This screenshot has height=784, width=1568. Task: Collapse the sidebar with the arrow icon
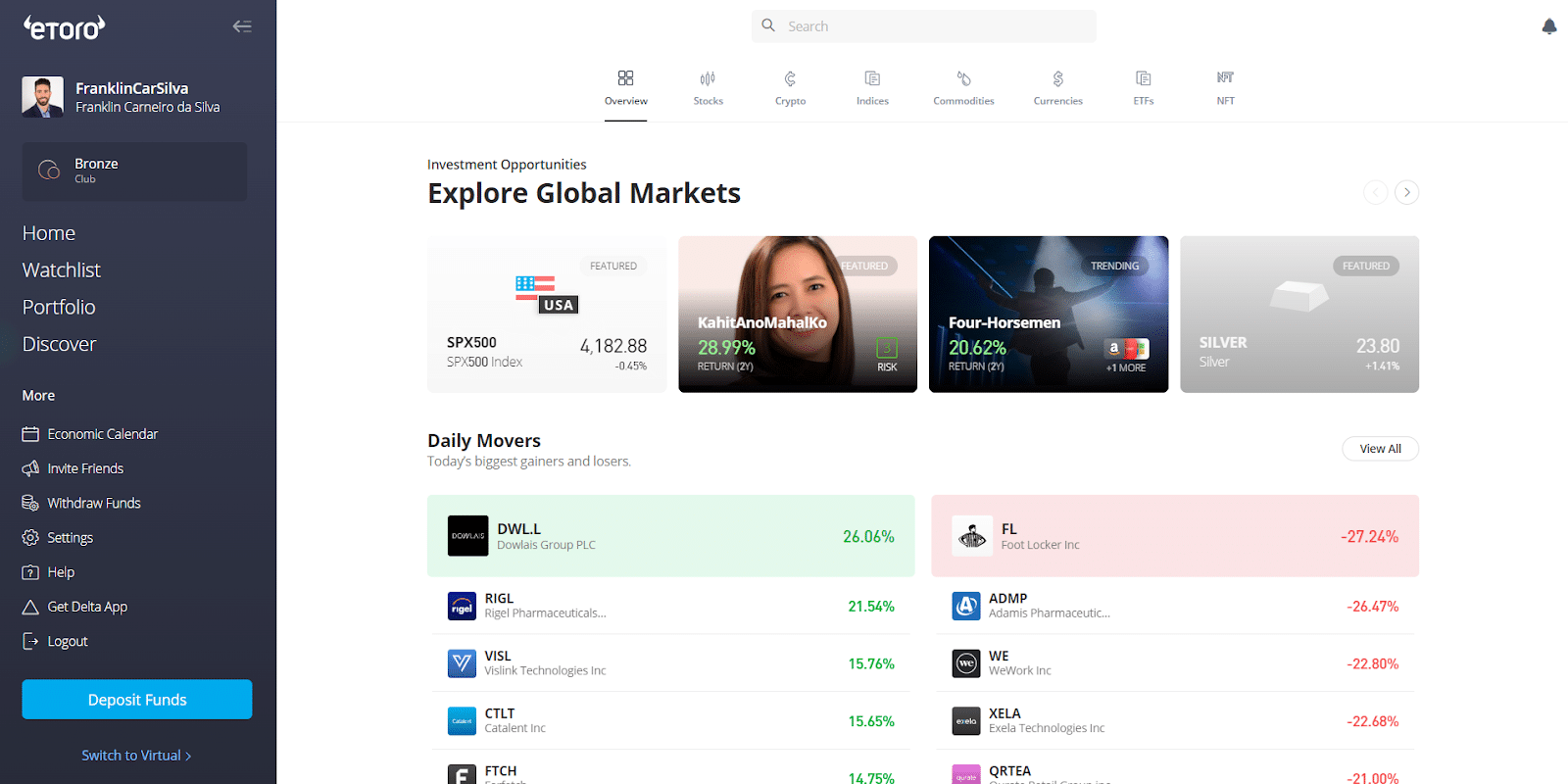point(242,26)
